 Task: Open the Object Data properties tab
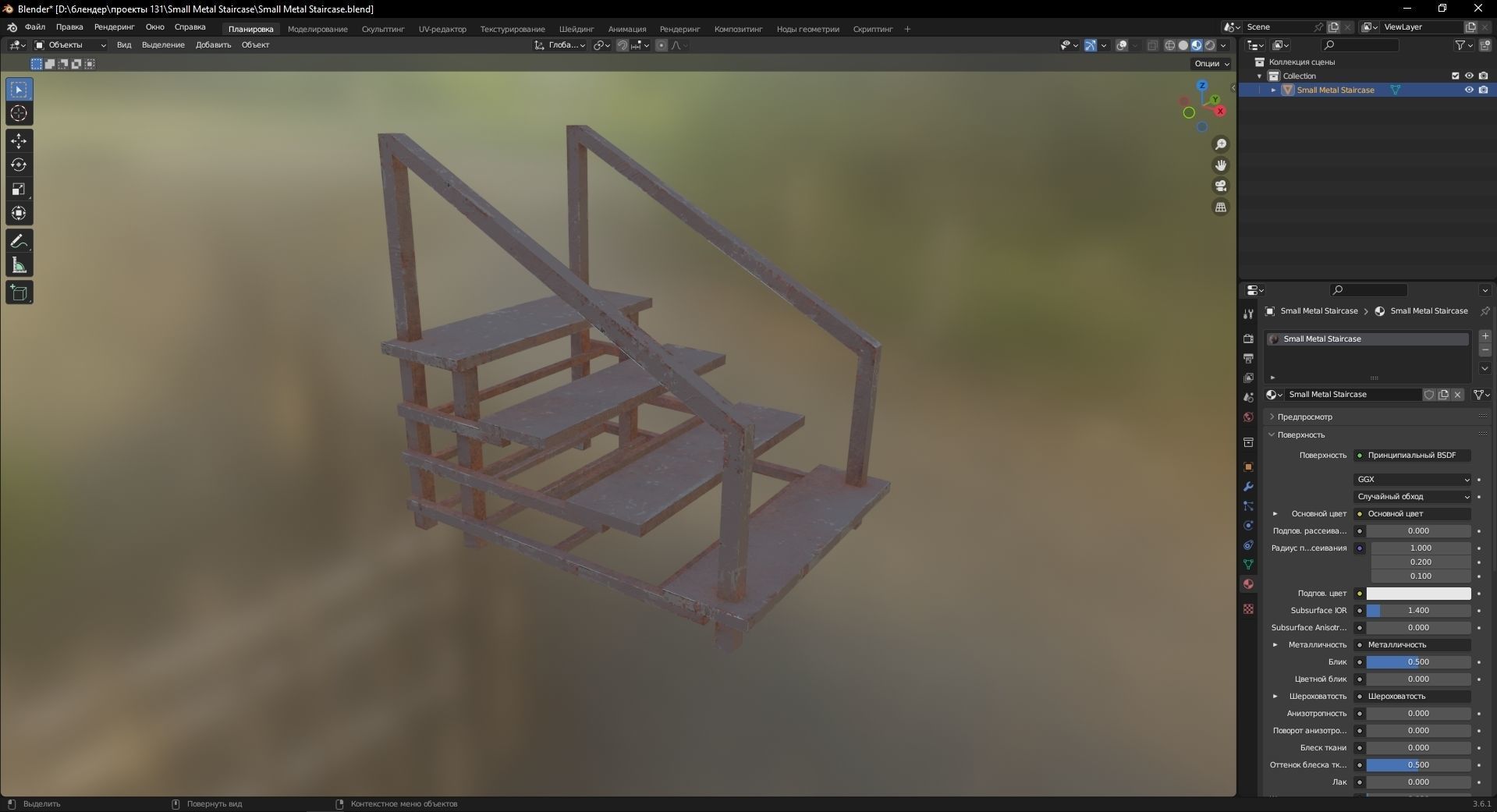point(1248,564)
